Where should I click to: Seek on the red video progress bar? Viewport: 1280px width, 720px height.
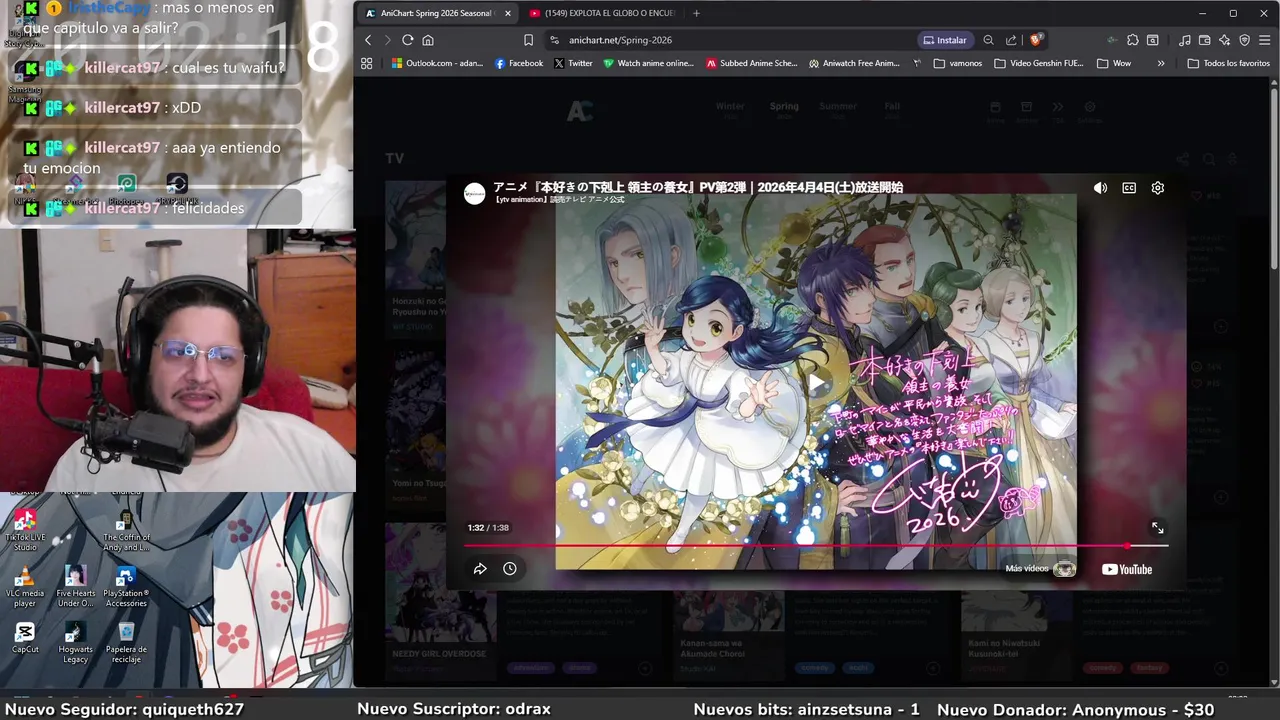tap(816, 545)
